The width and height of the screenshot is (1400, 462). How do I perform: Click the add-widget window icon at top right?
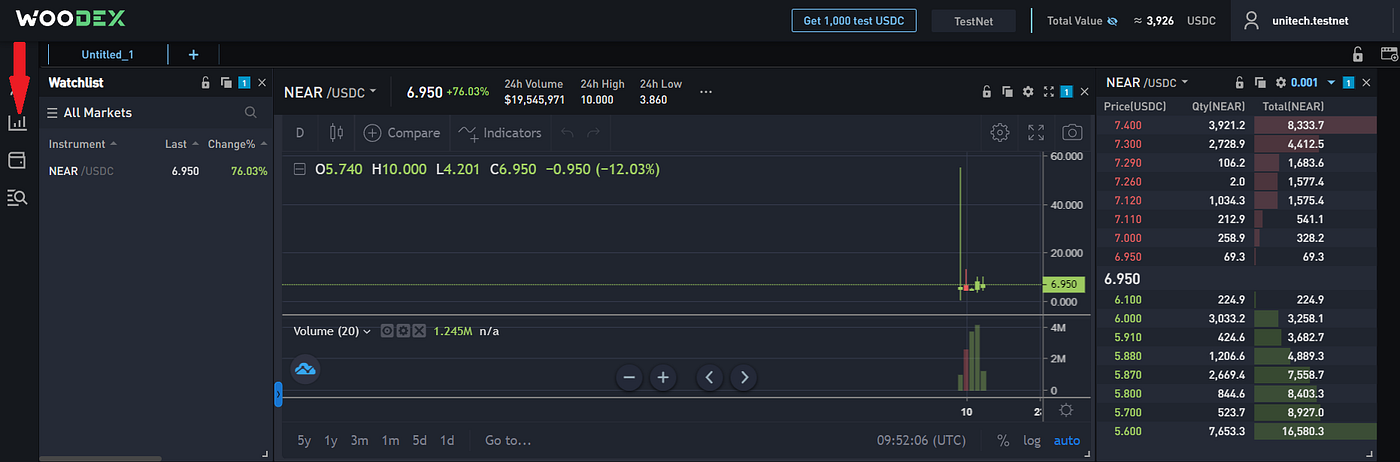(1389, 55)
